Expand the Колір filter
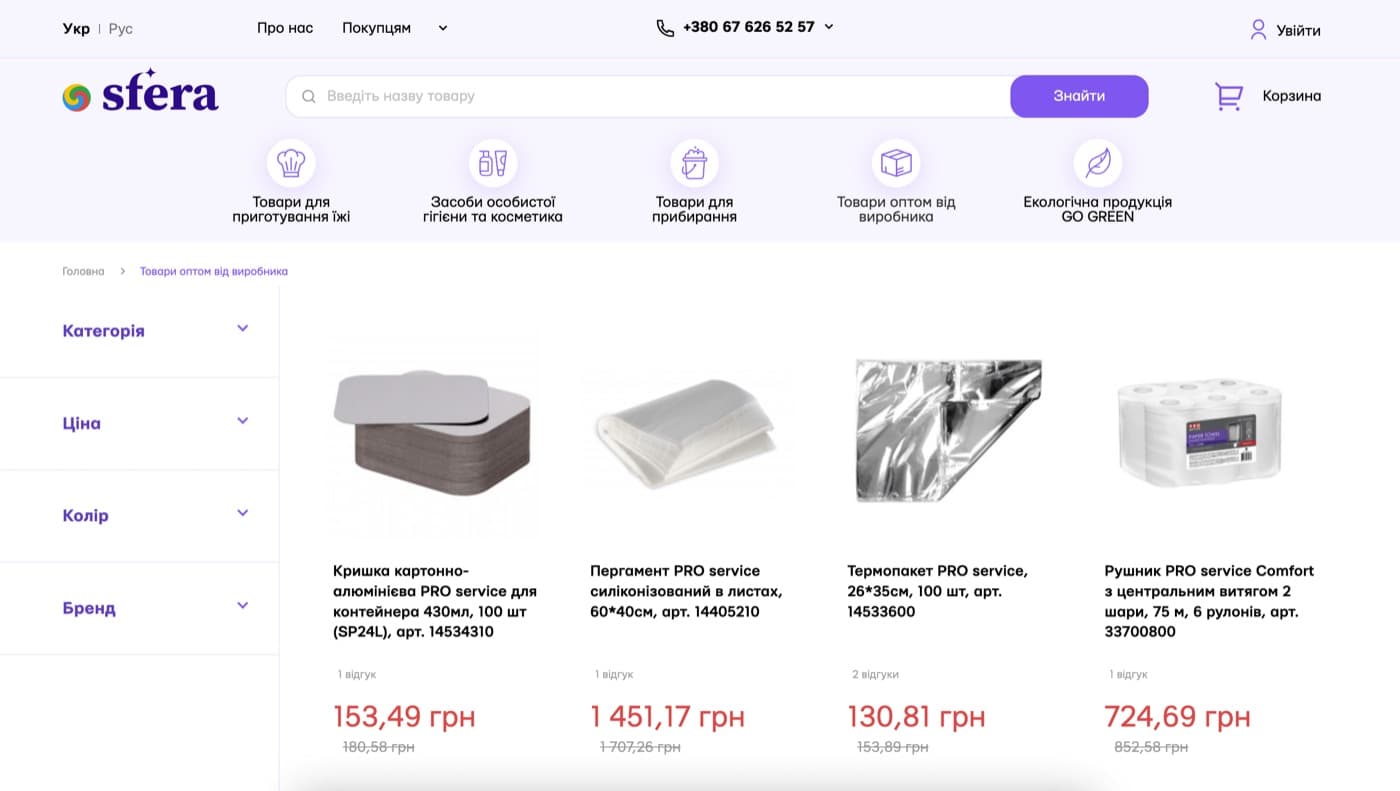The width and height of the screenshot is (1400, 791). coord(242,513)
